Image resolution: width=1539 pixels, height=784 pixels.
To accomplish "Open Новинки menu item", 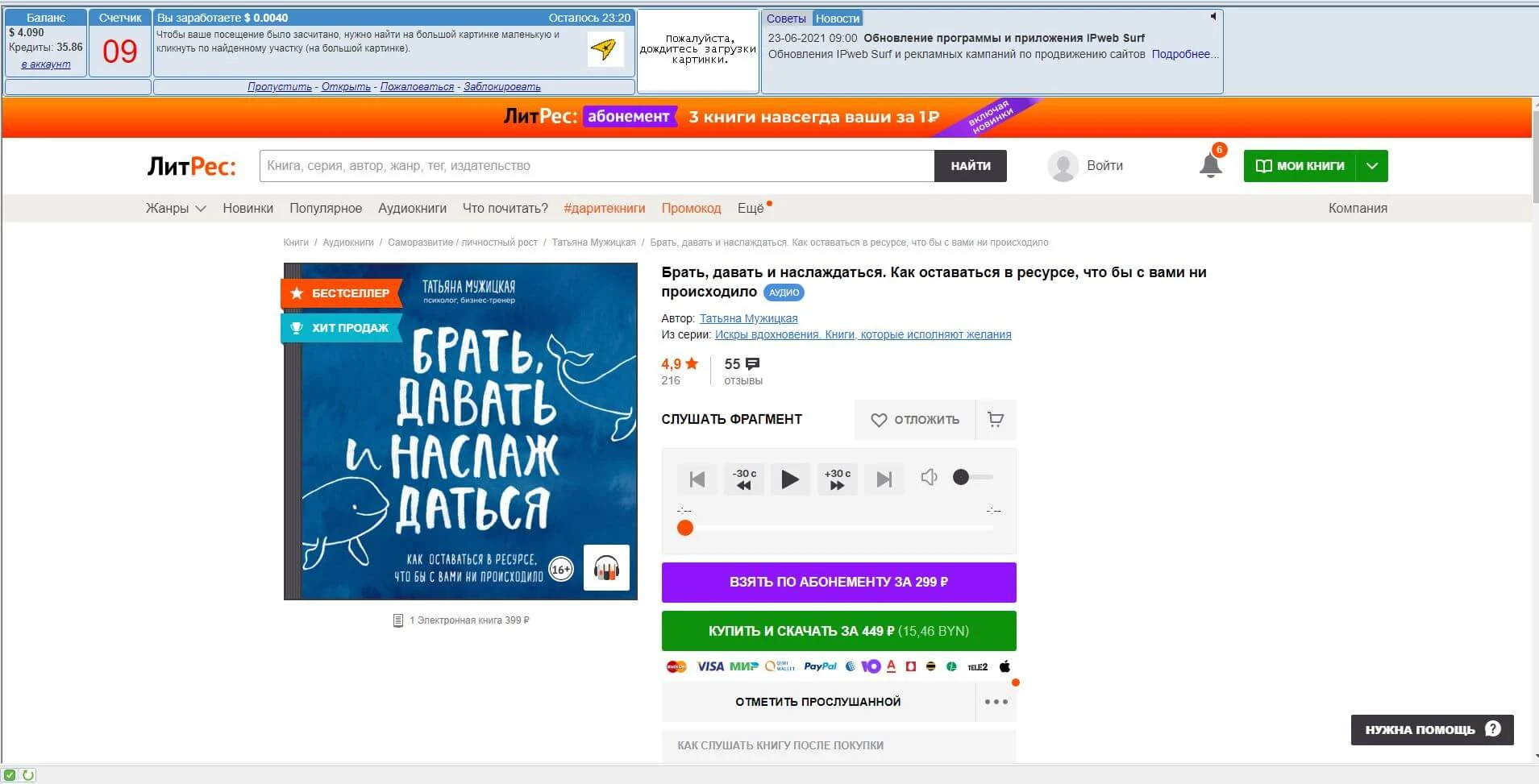I will (247, 208).
